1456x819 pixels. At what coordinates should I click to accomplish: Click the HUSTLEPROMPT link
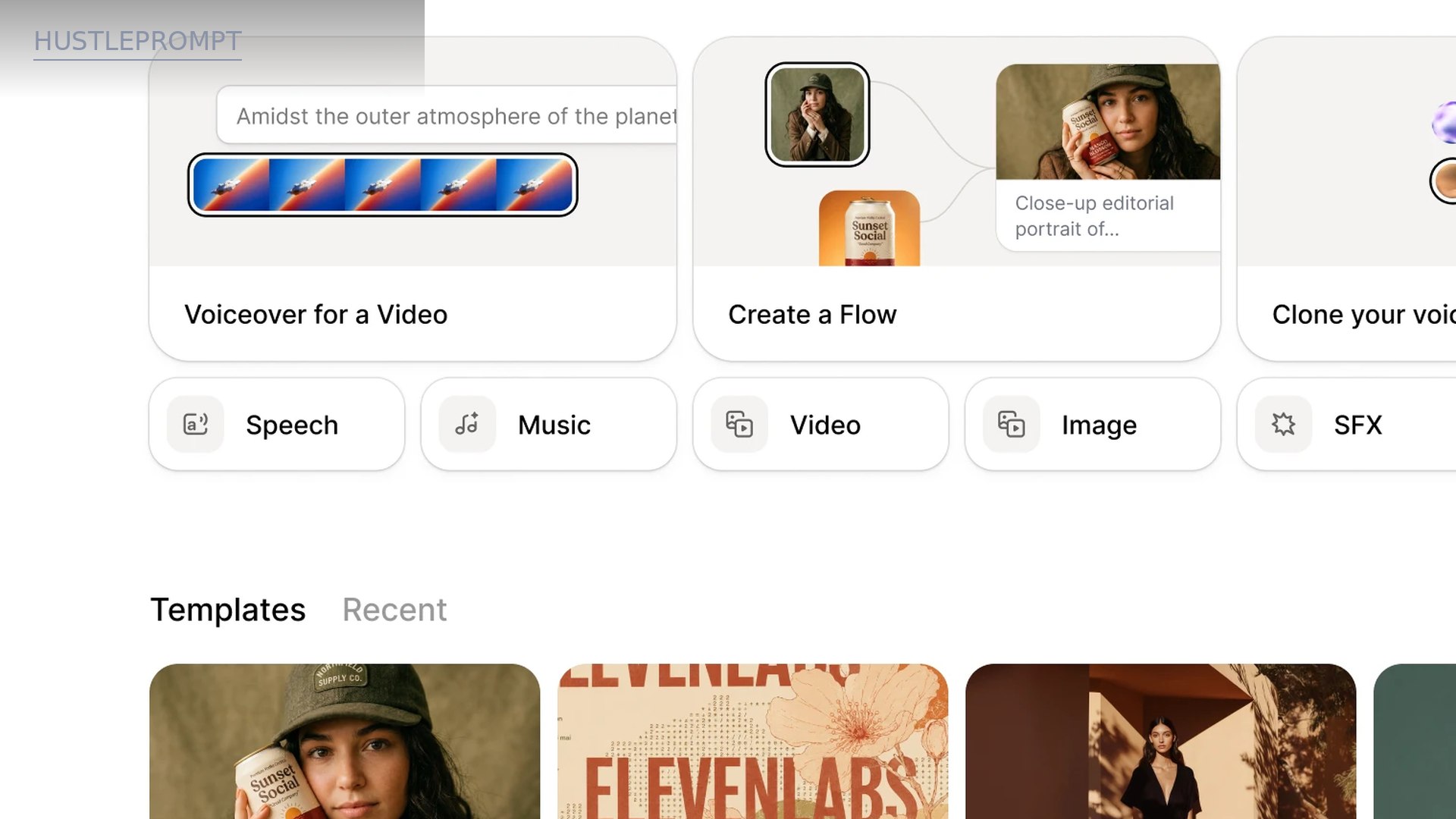pyautogui.click(x=137, y=41)
